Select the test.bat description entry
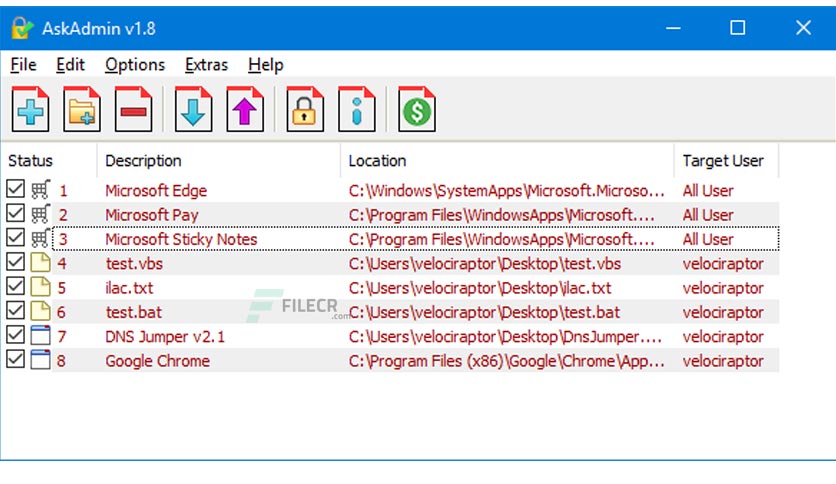Screen dimensions: 836x484 pos(133,312)
